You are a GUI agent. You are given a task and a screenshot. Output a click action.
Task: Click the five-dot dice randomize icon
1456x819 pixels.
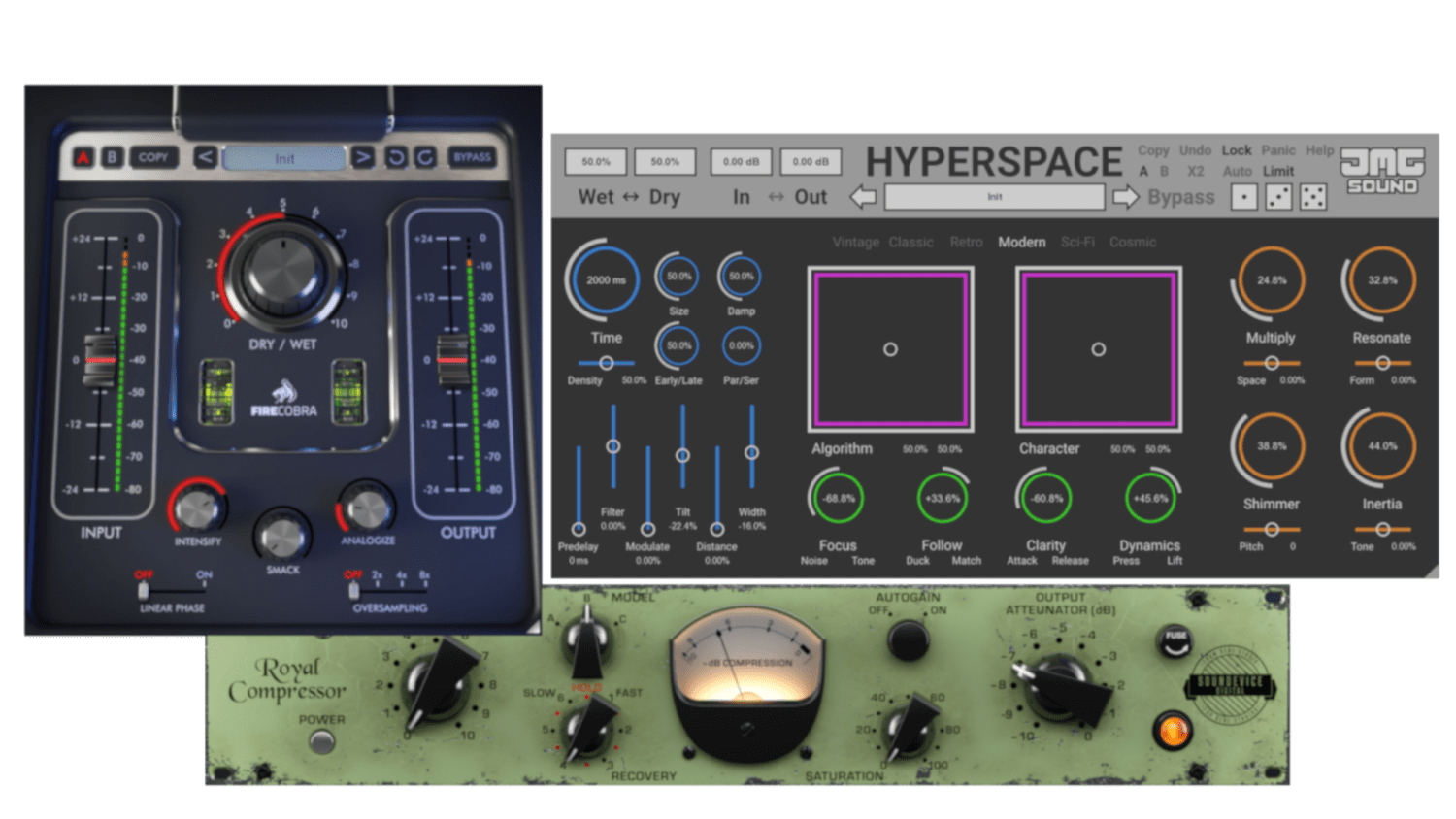[x=1313, y=197]
